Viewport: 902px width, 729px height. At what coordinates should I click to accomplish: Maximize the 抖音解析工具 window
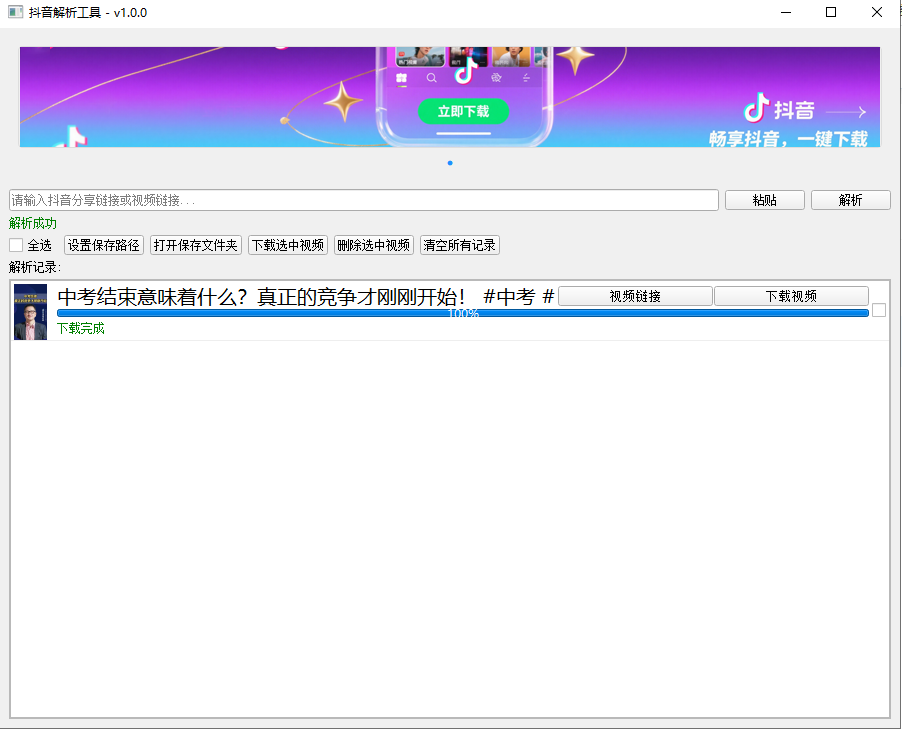pos(831,12)
